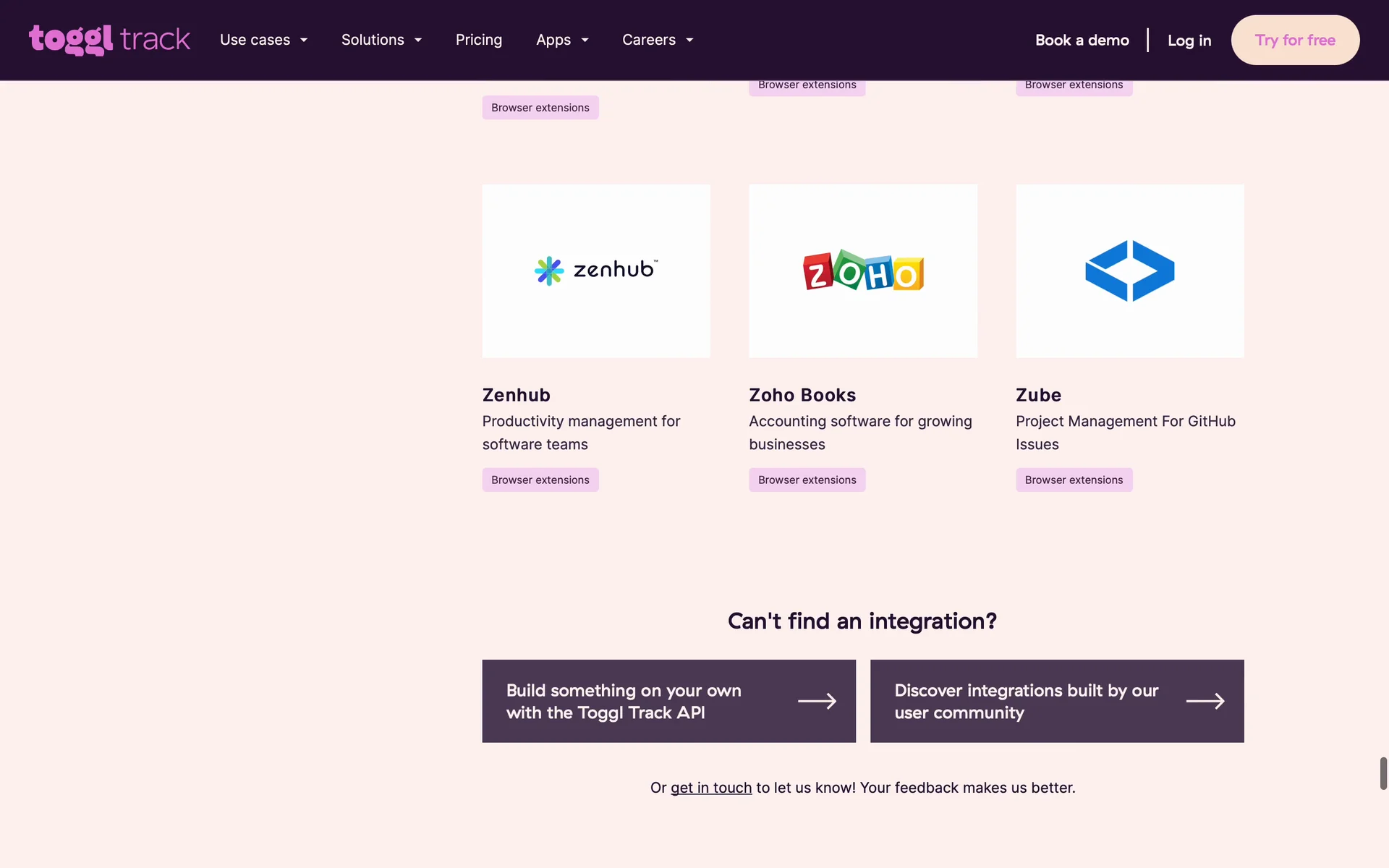
Task: Click Browser extensions tag under Zenhub
Action: (x=540, y=480)
